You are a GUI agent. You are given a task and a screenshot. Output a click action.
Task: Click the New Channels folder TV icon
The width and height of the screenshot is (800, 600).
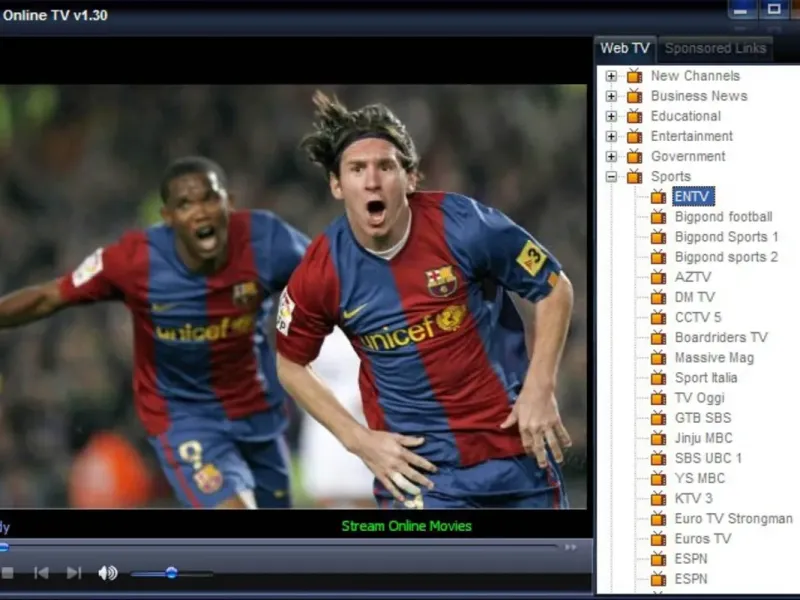[x=634, y=76]
